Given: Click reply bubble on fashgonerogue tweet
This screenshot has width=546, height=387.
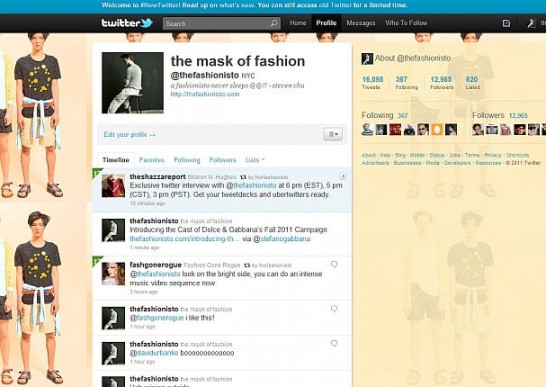Looking at the screenshot, I should pyautogui.click(x=334, y=264).
